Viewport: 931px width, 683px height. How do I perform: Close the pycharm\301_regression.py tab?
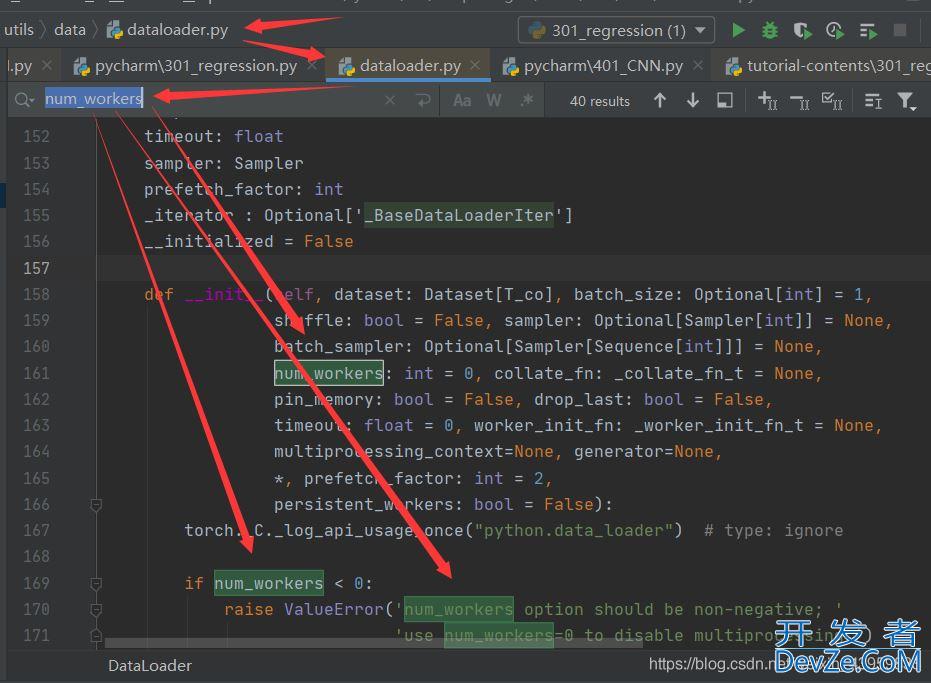[x=312, y=65]
